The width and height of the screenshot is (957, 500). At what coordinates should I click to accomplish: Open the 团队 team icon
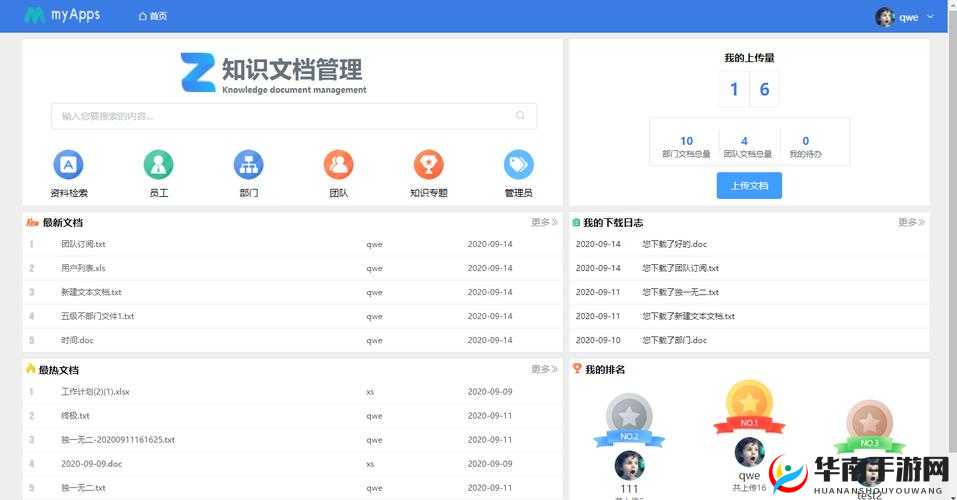[x=339, y=164]
